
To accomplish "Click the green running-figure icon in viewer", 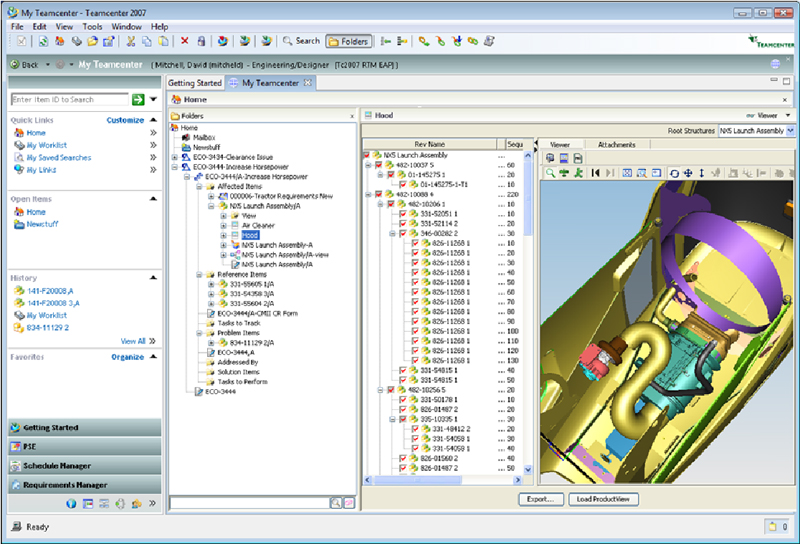I will (578, 173).
